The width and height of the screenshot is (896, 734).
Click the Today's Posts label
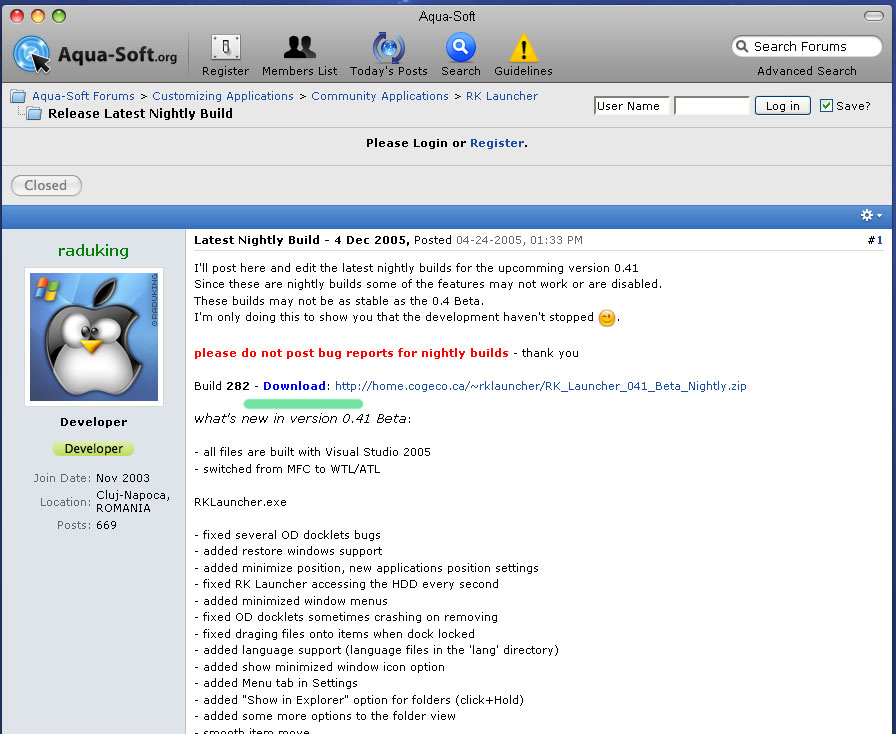coord(389,71)
